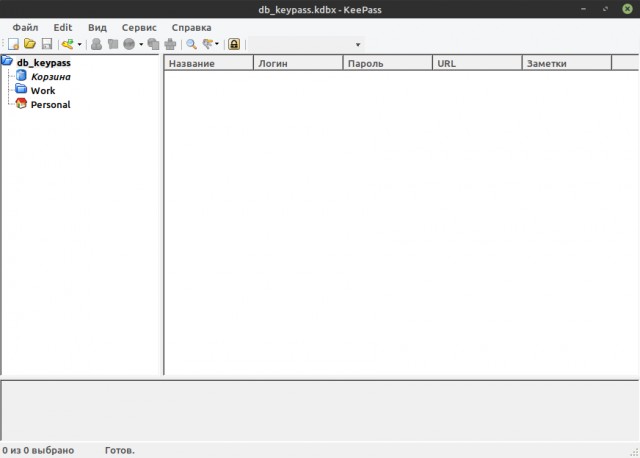Sort by the URL column header
Image resolution: width=640 pixels, height=458 pixels.
[478, 63]
